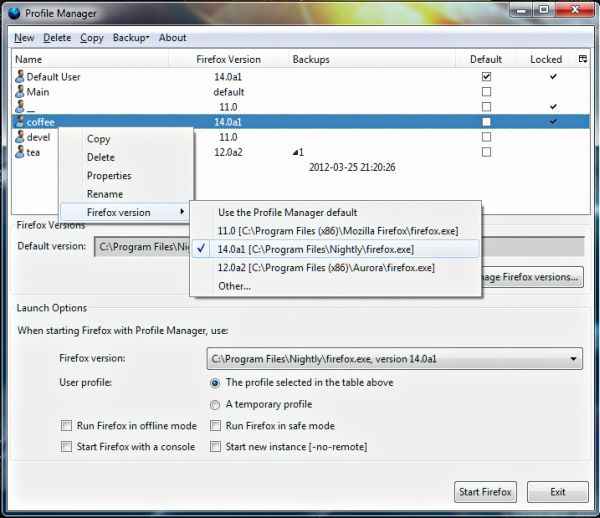The width and height of the screenshot is (600, 518).
Task: Sort by the Backups column header
Action: coord(372,59)
